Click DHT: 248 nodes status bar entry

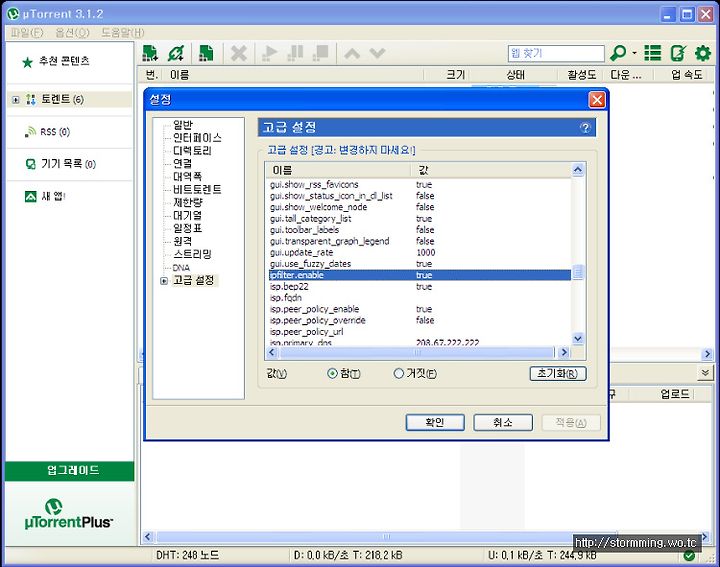point(187,556)
